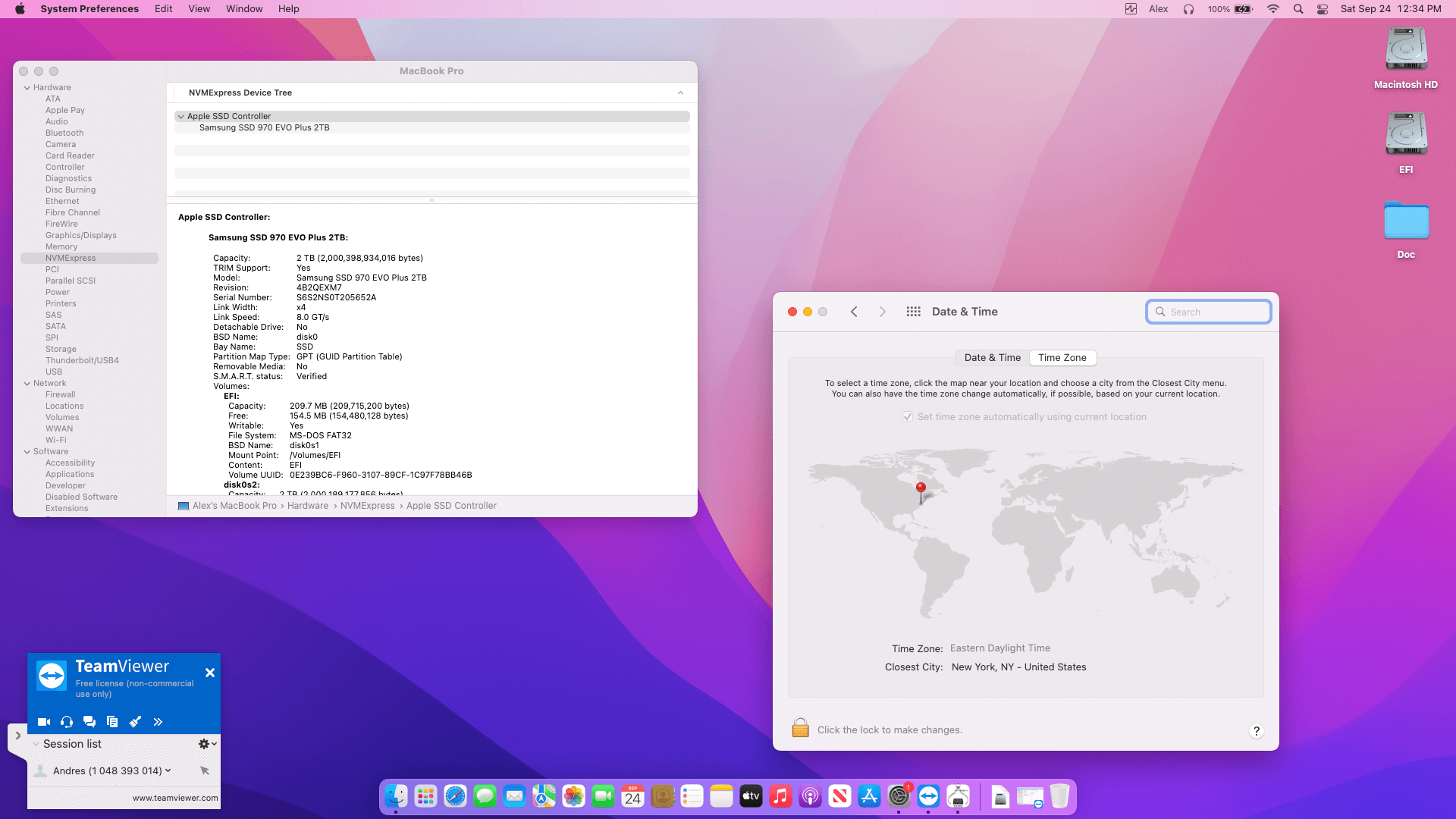Click the remote control cursor icon for Andres
Viewport: 1456px width, 819px height.
[x=205, y=770]
